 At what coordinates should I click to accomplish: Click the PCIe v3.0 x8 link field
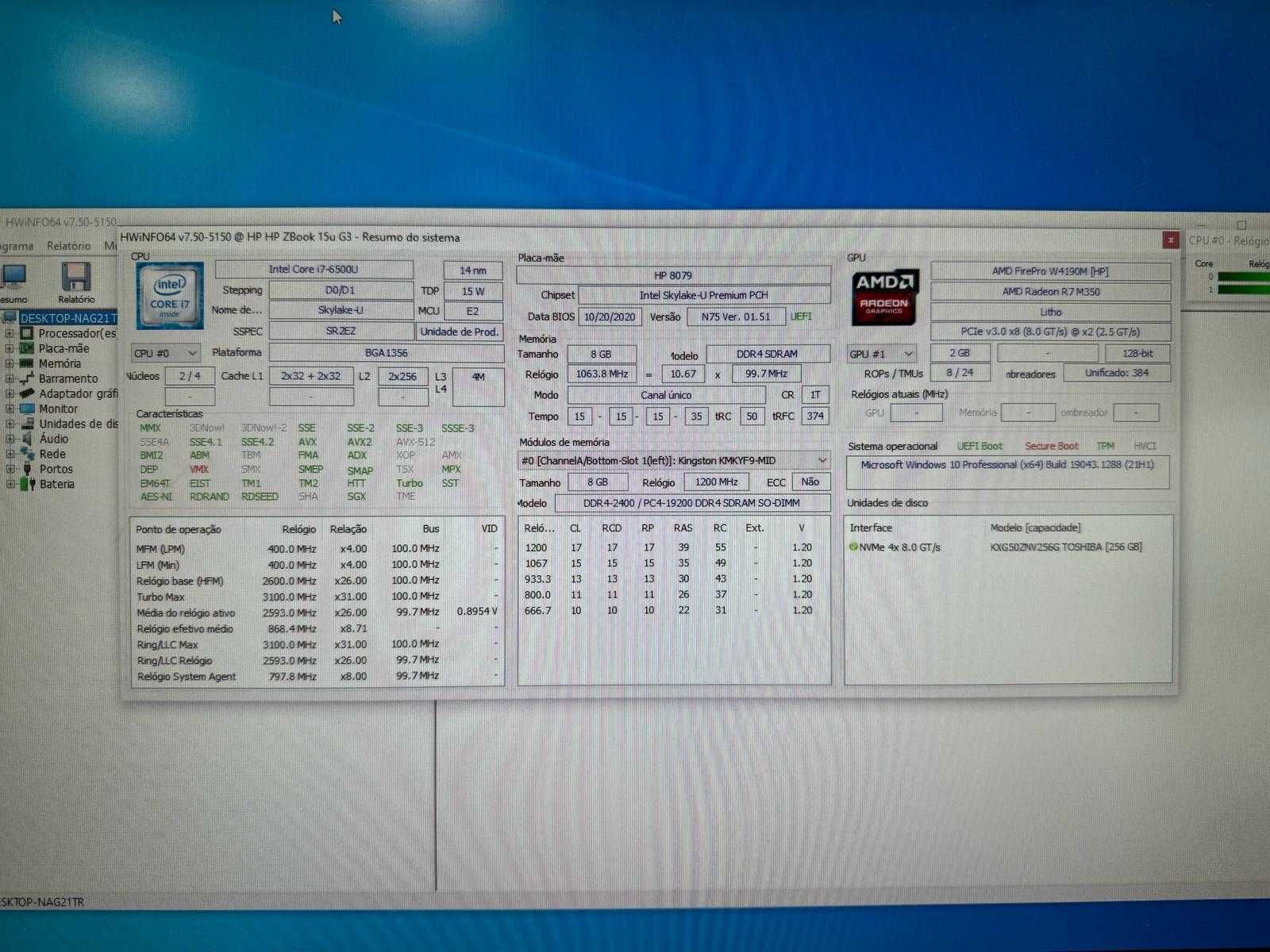click(1050, 332)
